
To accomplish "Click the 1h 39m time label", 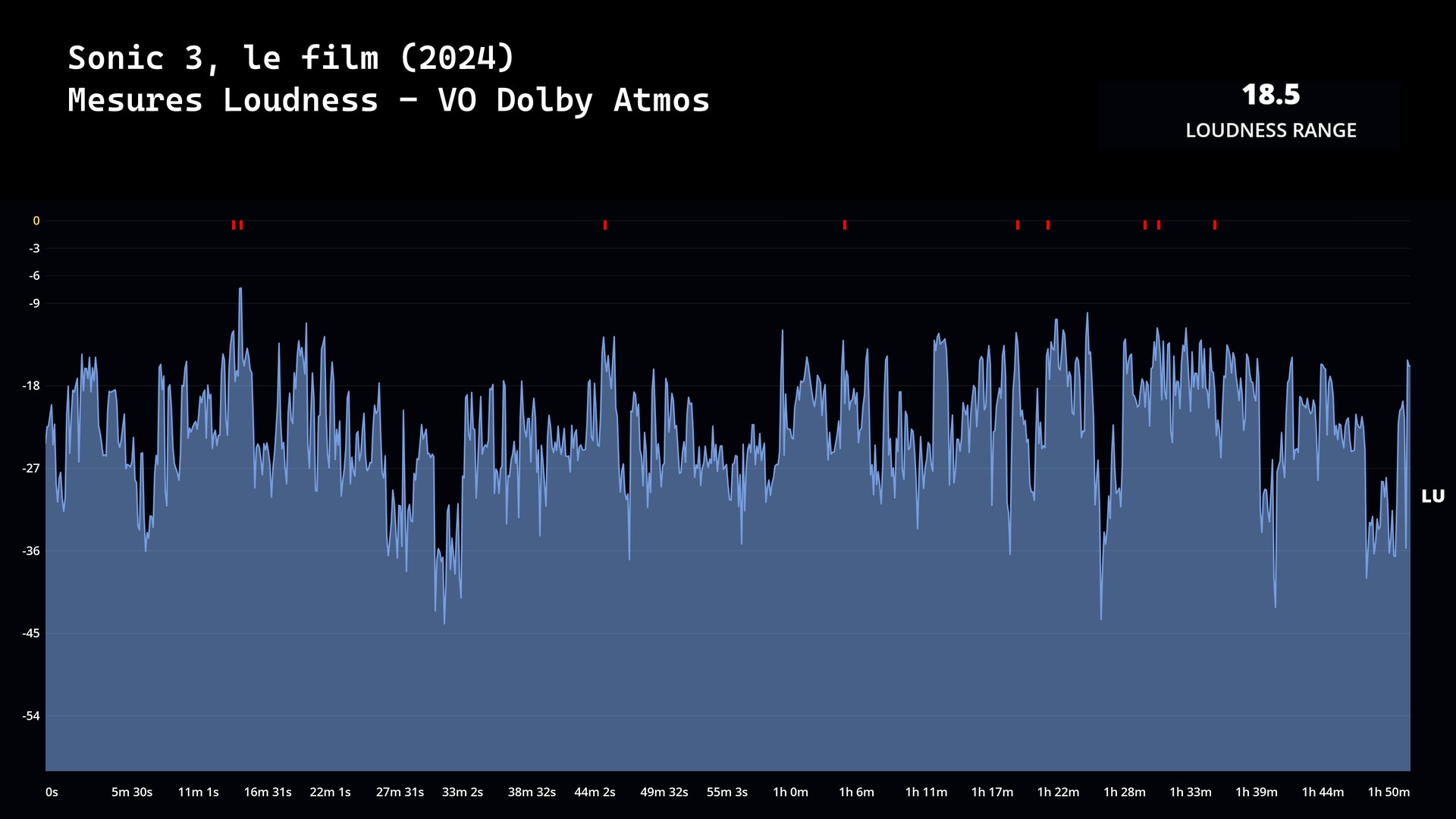I will pos(1257,792).
